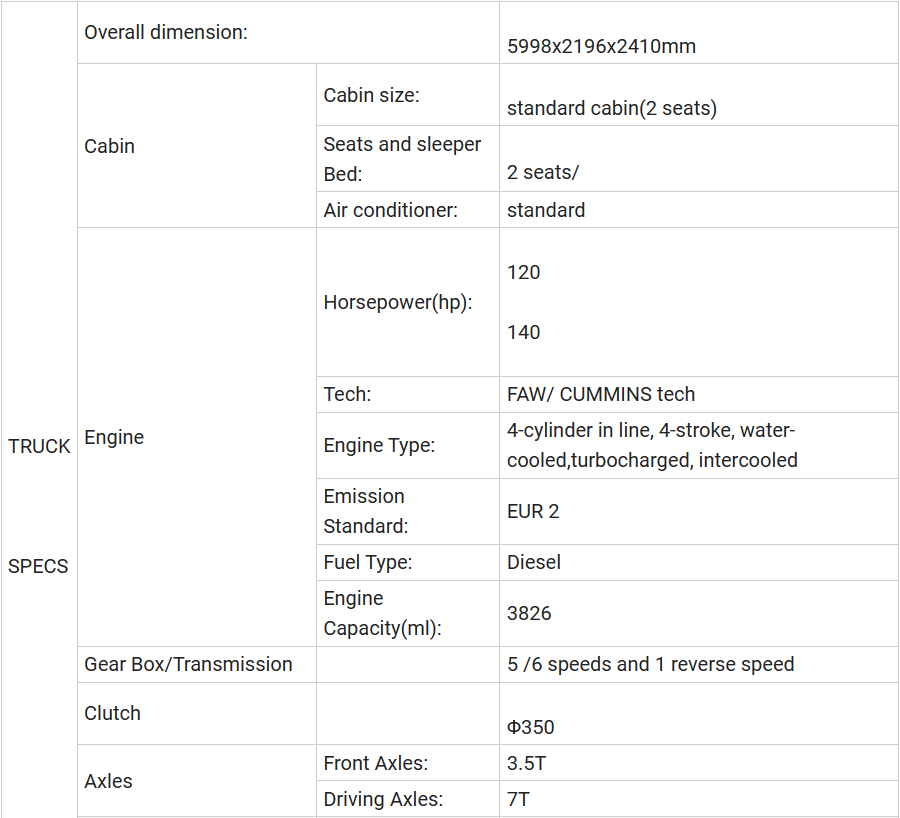Select the "5 /6 speeds and 1 reverse speed" text
This screenshot has width=900, height=818.
[x=650, y=664]
